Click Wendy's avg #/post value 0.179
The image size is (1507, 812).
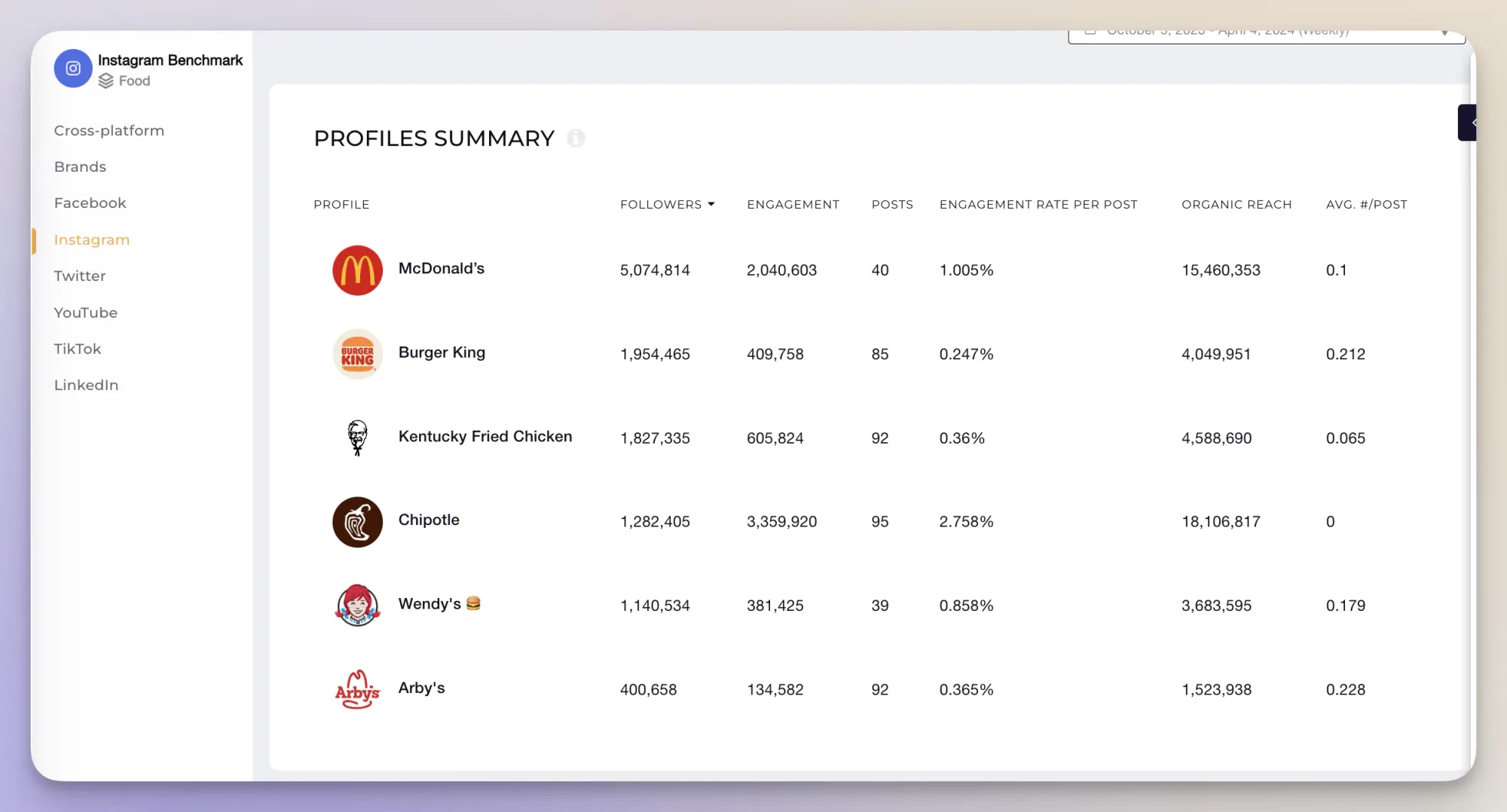click(x=1346, y=606)
